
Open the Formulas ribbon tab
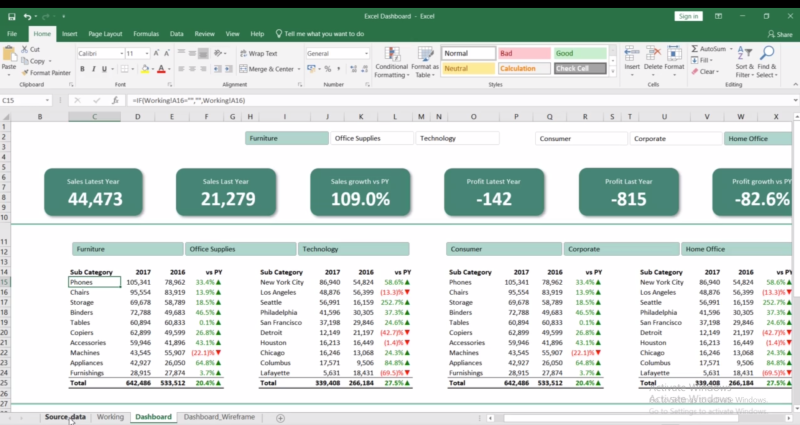click(x=146, y=34)
